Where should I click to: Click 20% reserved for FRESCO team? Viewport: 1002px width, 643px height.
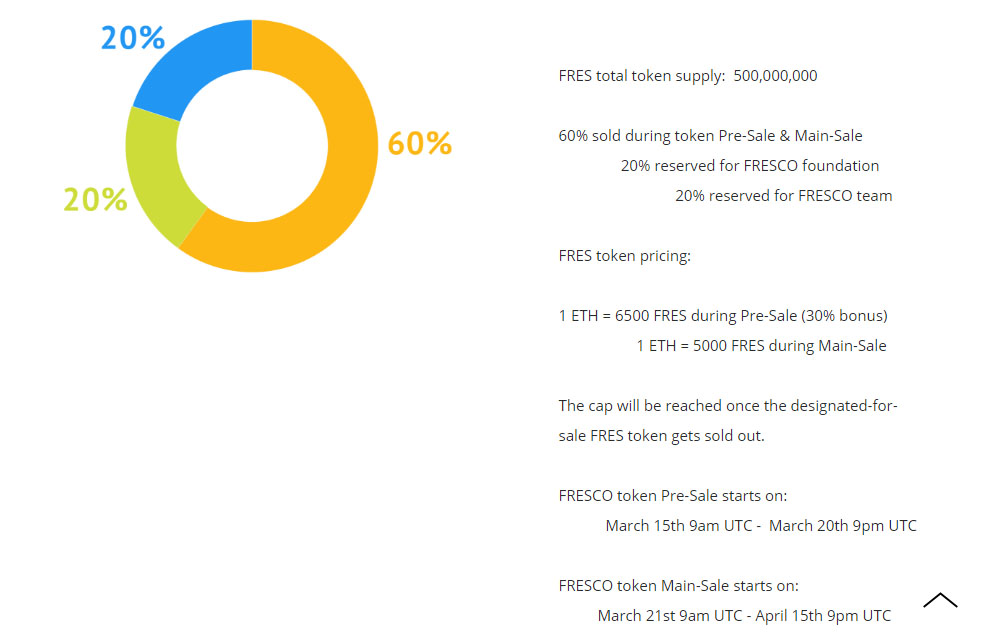click(x=783, y=196)
